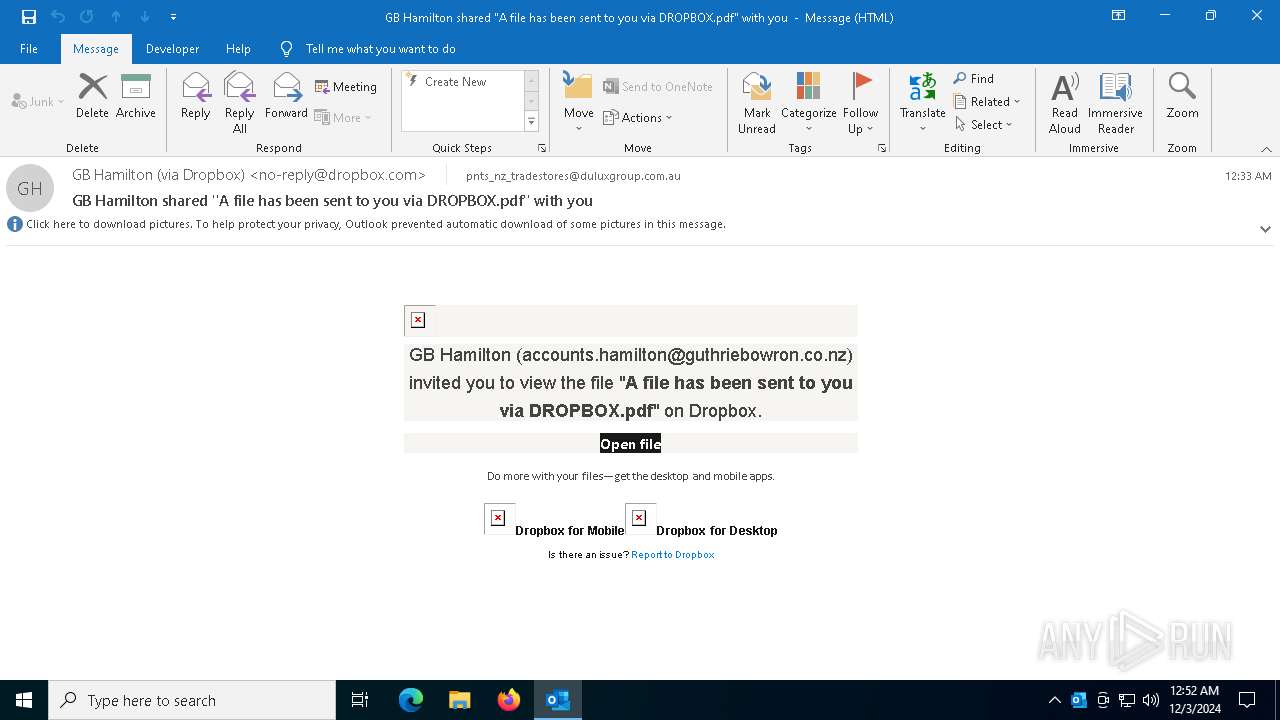Click recipient pnts_nz_tradestores@duluxgroup.com.au

click(573, 176)
